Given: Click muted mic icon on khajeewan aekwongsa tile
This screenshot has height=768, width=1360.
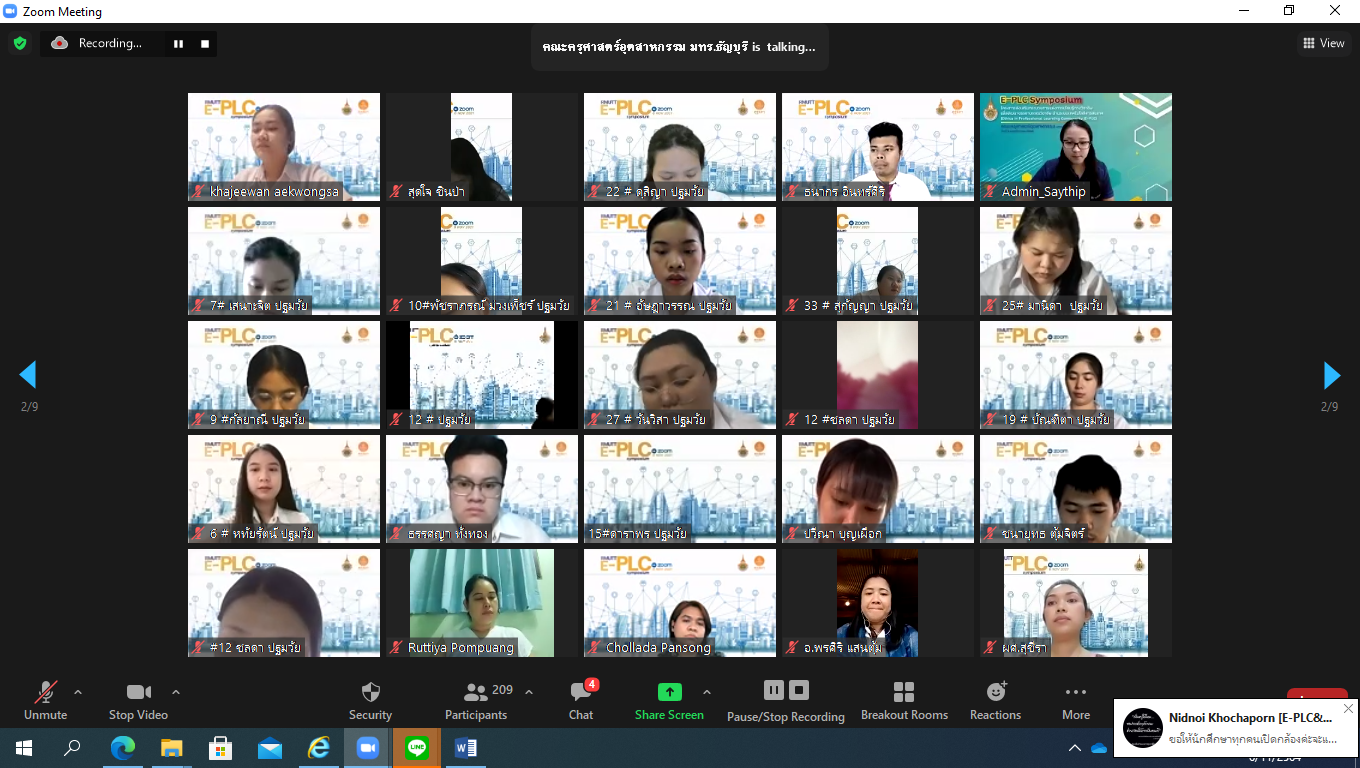Looking at the screenshot, I should (199, 192).
